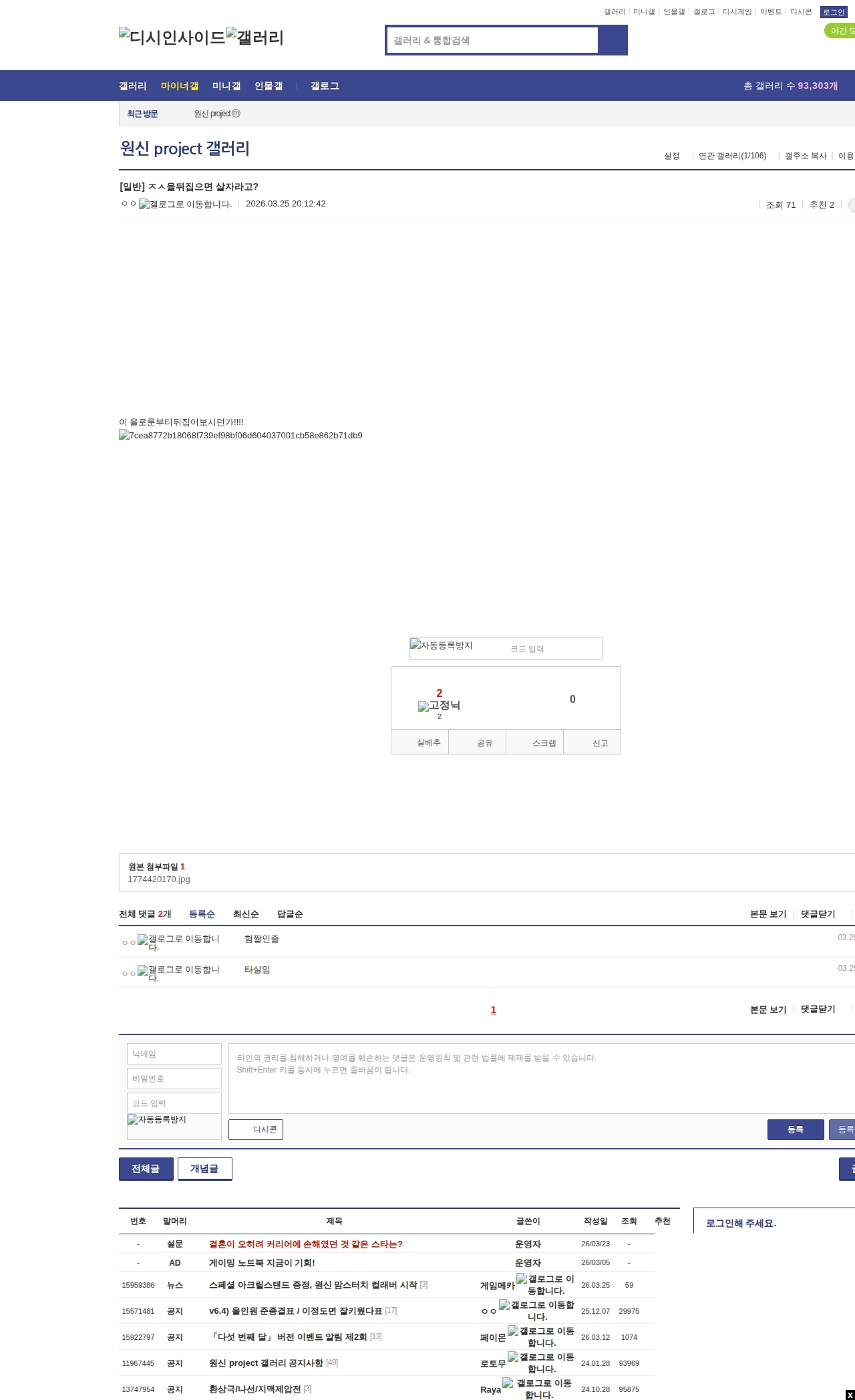Viewport: 855px width, 1400px height.
Task: Open gallery 설정
Action: 671,156
